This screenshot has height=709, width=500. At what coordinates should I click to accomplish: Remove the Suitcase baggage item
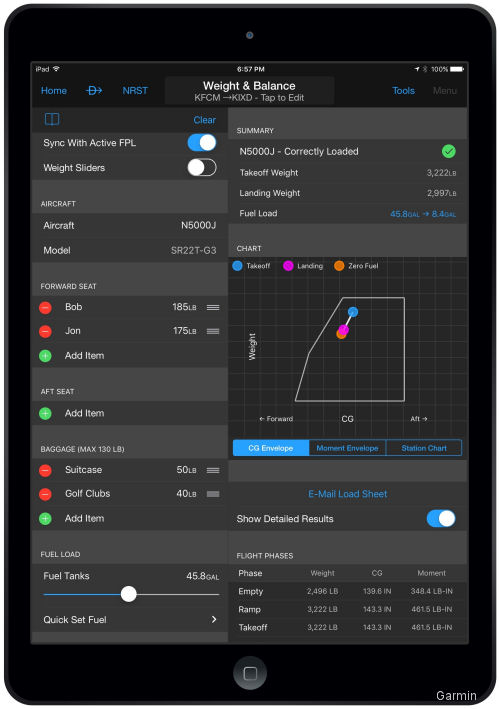(45, 470)
